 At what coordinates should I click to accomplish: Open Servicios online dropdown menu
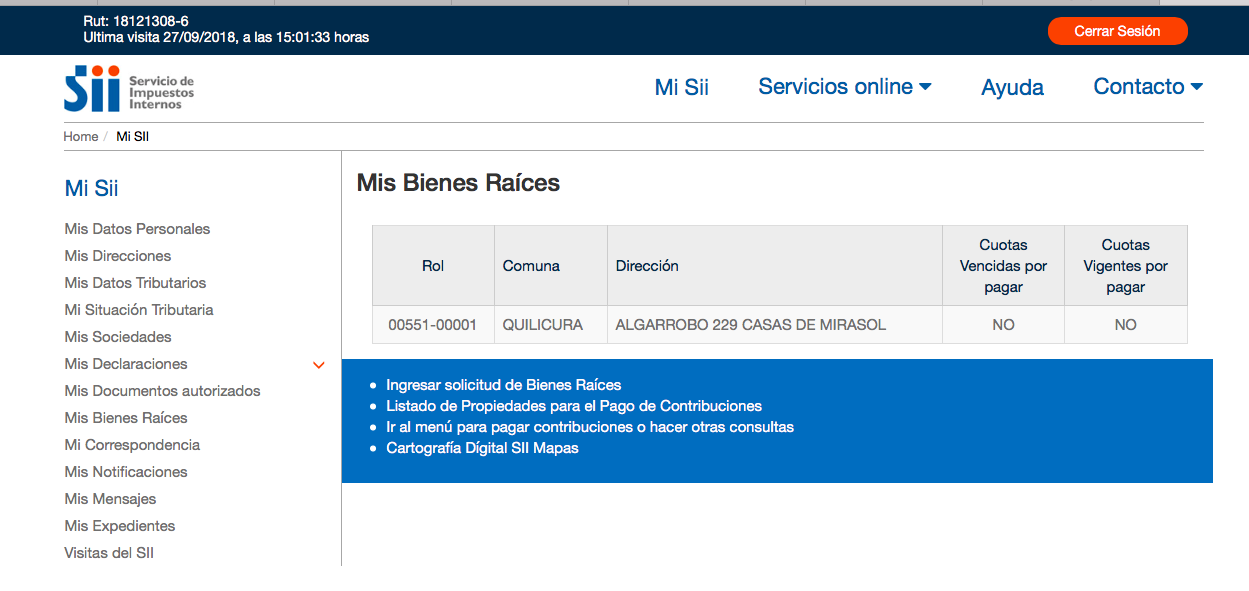tap(845, 87)
